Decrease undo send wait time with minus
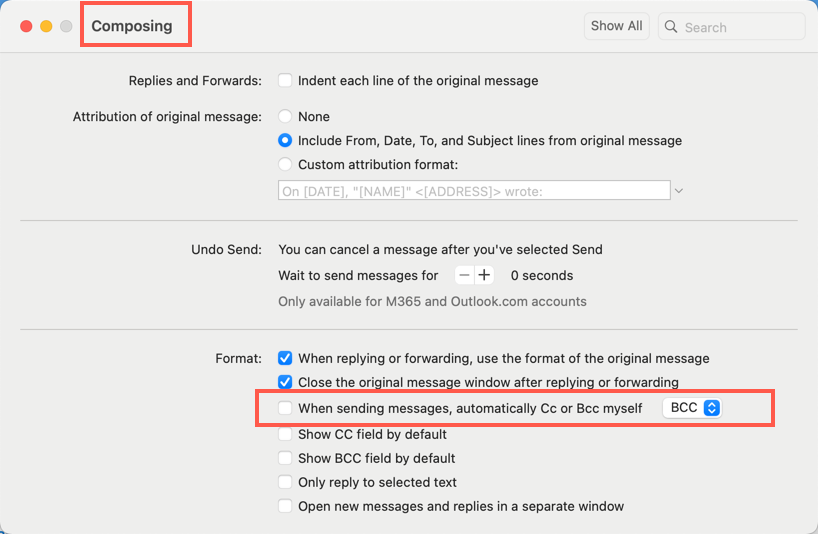 [x=464, y=275]
